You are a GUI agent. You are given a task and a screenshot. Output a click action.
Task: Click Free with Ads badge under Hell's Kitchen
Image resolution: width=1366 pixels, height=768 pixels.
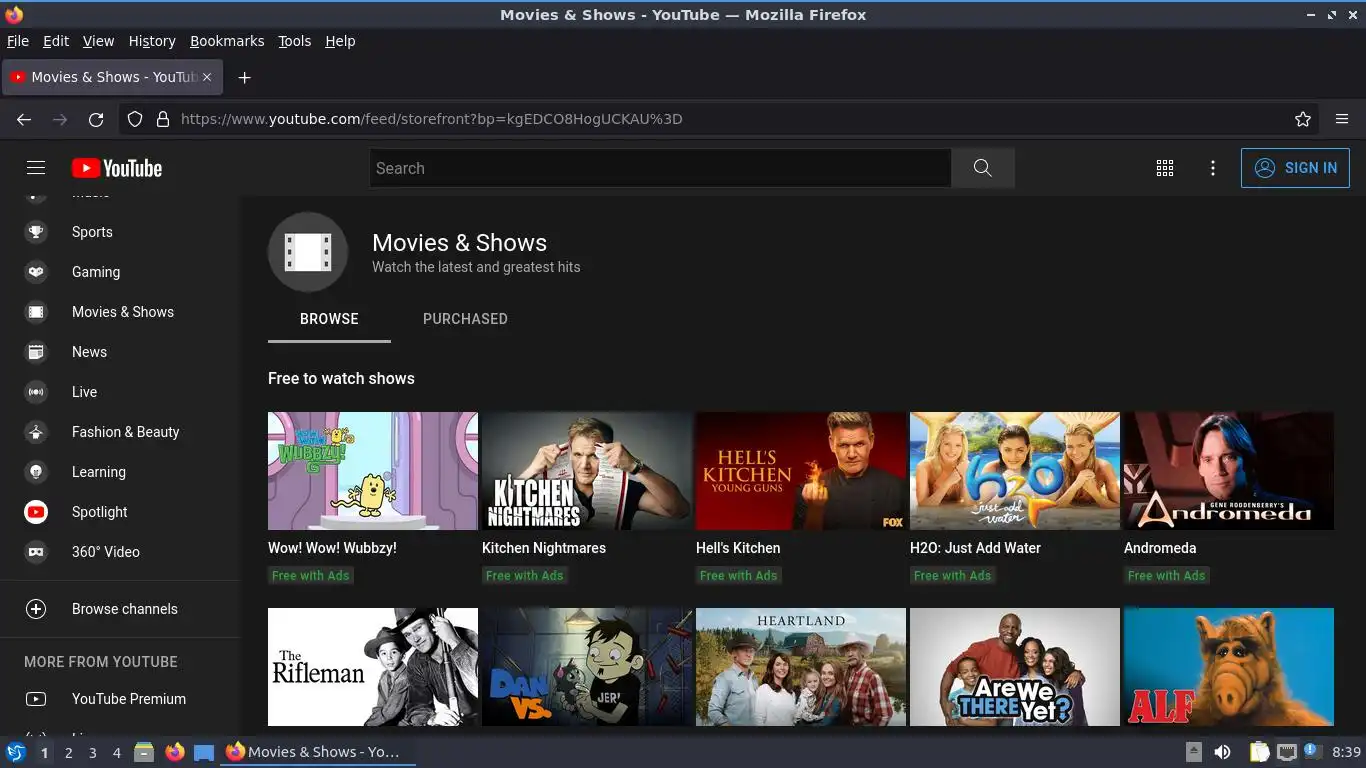pyautogui.click(x=738, y=575)
